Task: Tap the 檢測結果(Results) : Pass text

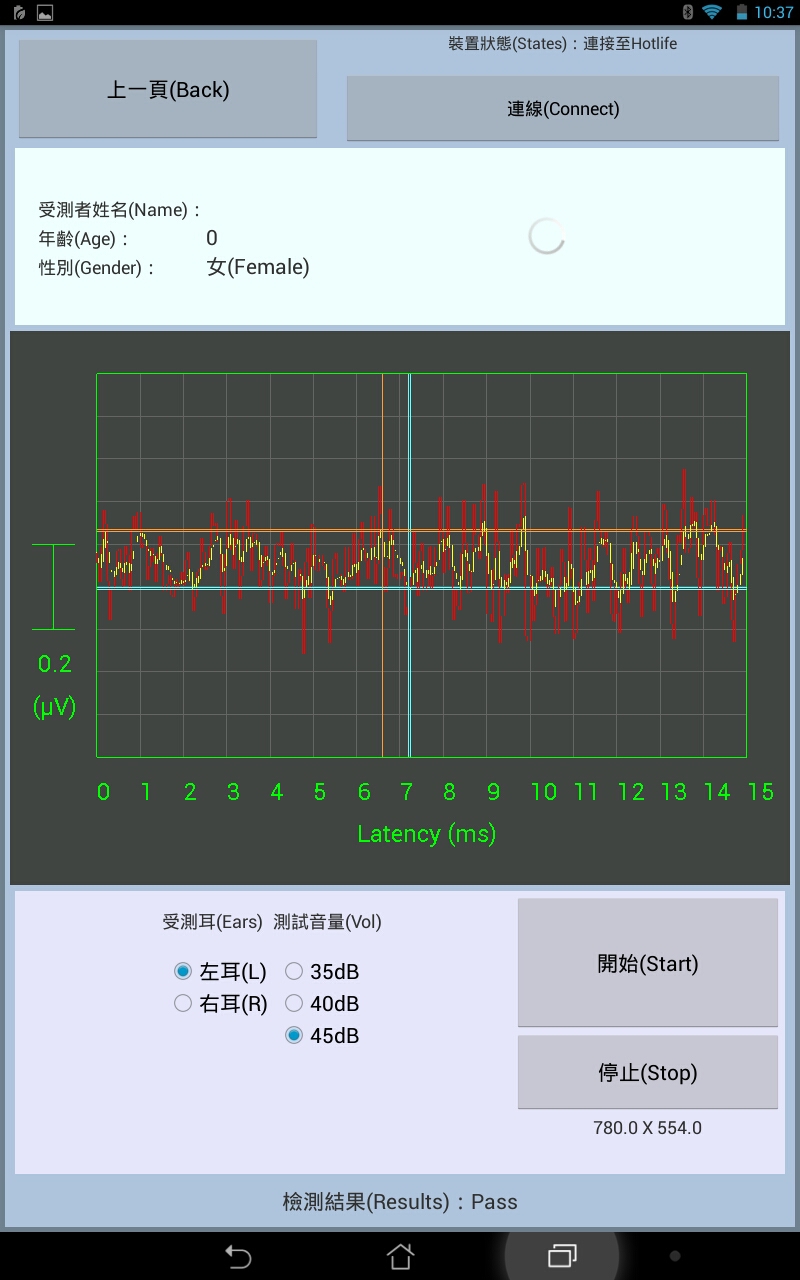Action: tap(400, 1202)
